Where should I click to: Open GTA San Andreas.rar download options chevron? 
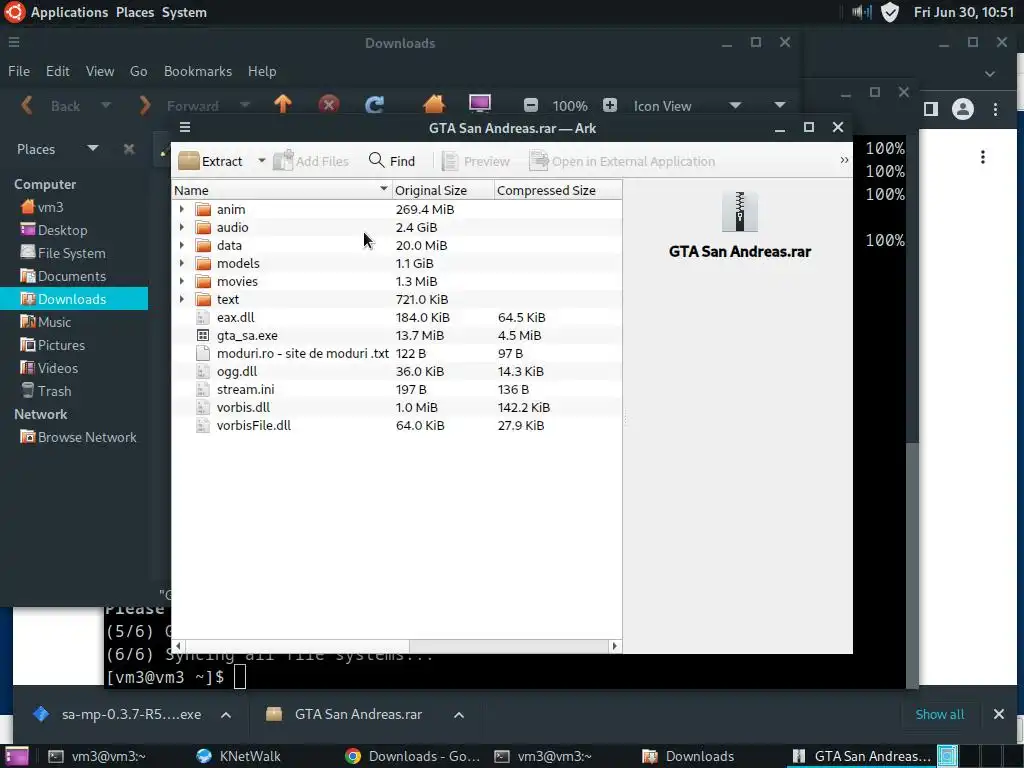pyautogui.click(x=459, y=715)
